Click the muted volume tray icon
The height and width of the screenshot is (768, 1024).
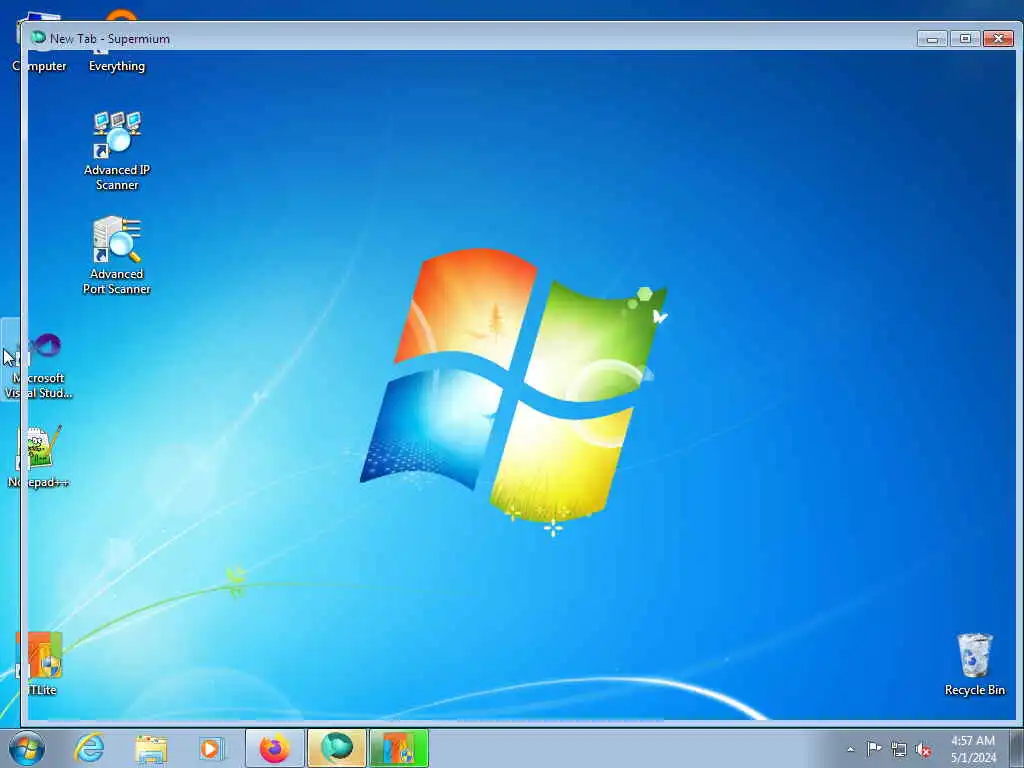[923, 750]
